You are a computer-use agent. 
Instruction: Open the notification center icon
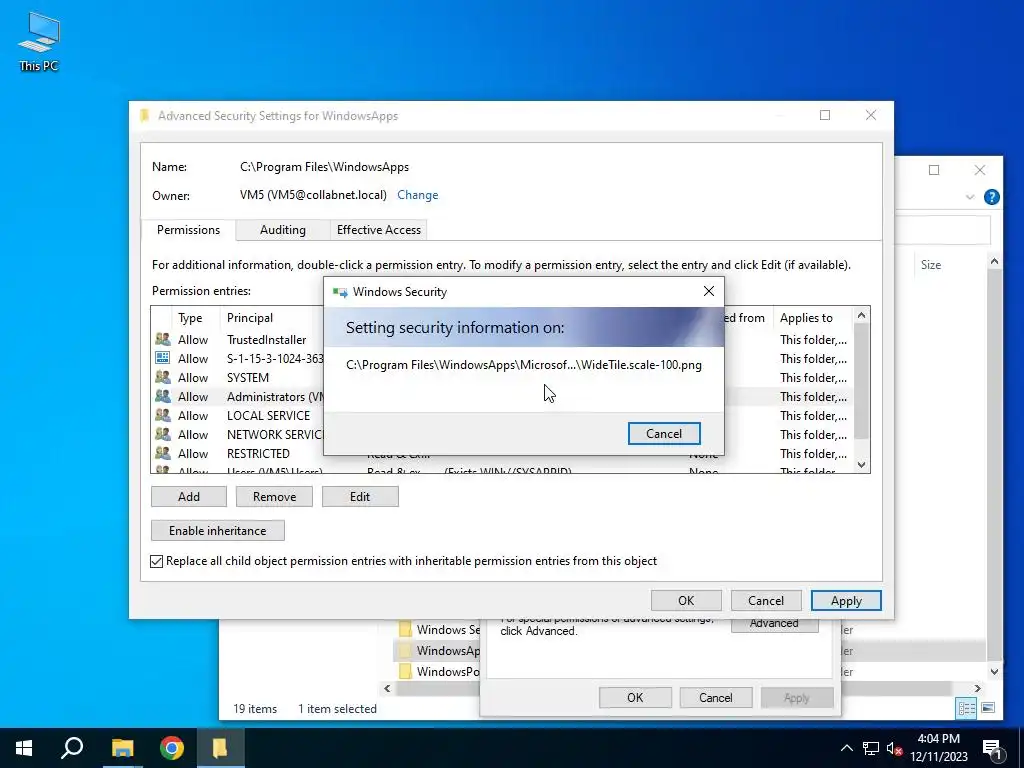[992, 748]
